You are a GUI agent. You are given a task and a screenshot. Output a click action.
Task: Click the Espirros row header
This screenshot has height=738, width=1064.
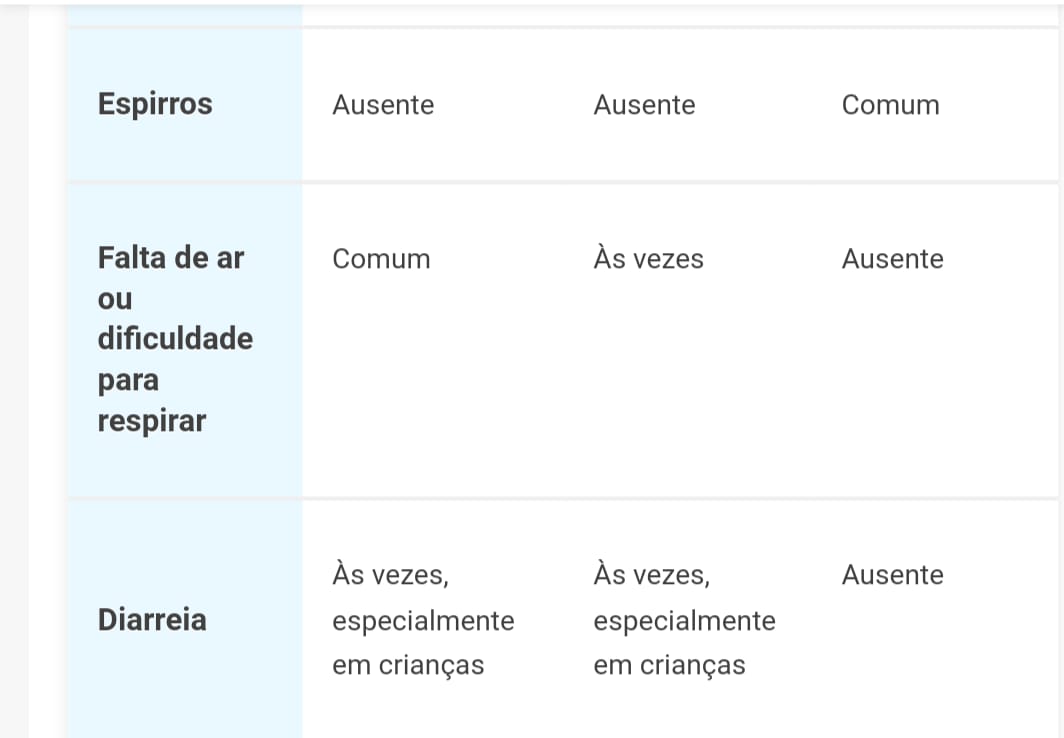(155, 104)
